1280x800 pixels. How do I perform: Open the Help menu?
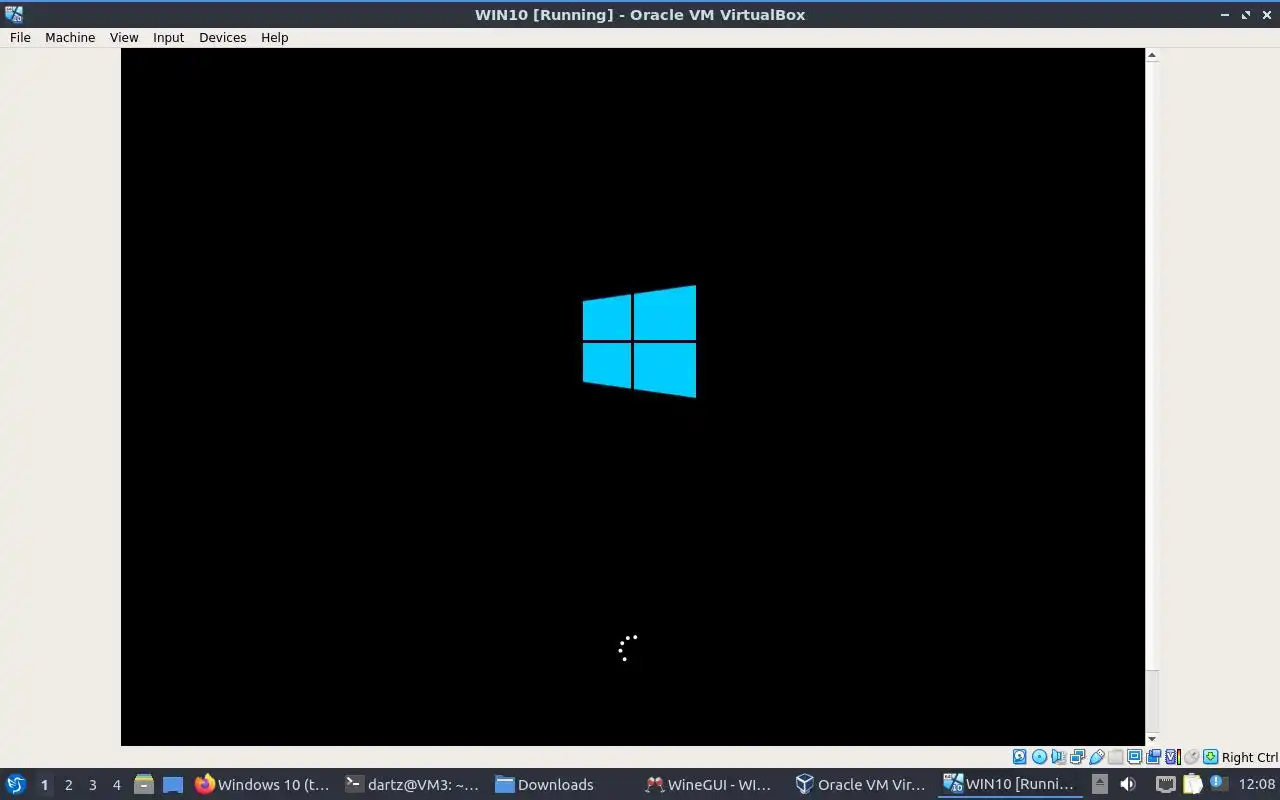(274, 37)
